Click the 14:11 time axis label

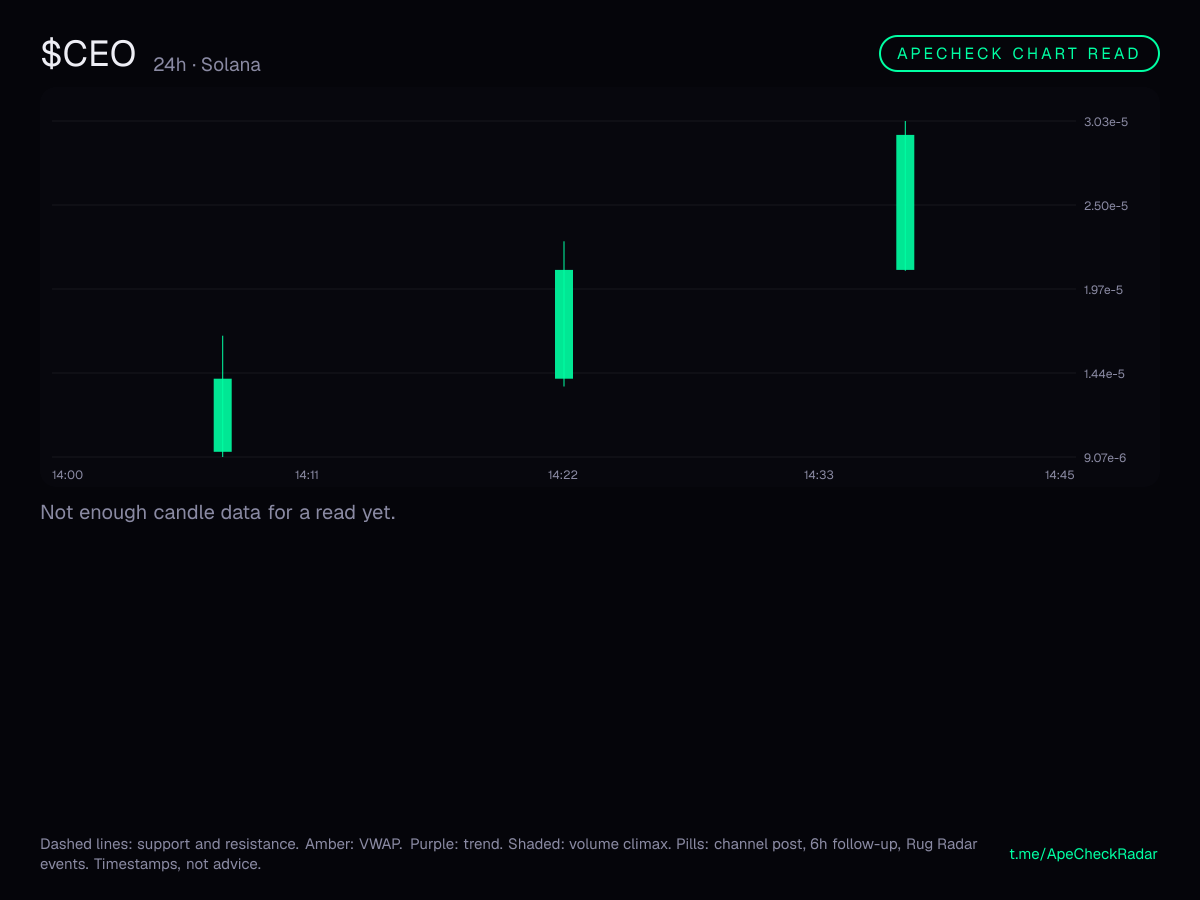tap(306, 475)
